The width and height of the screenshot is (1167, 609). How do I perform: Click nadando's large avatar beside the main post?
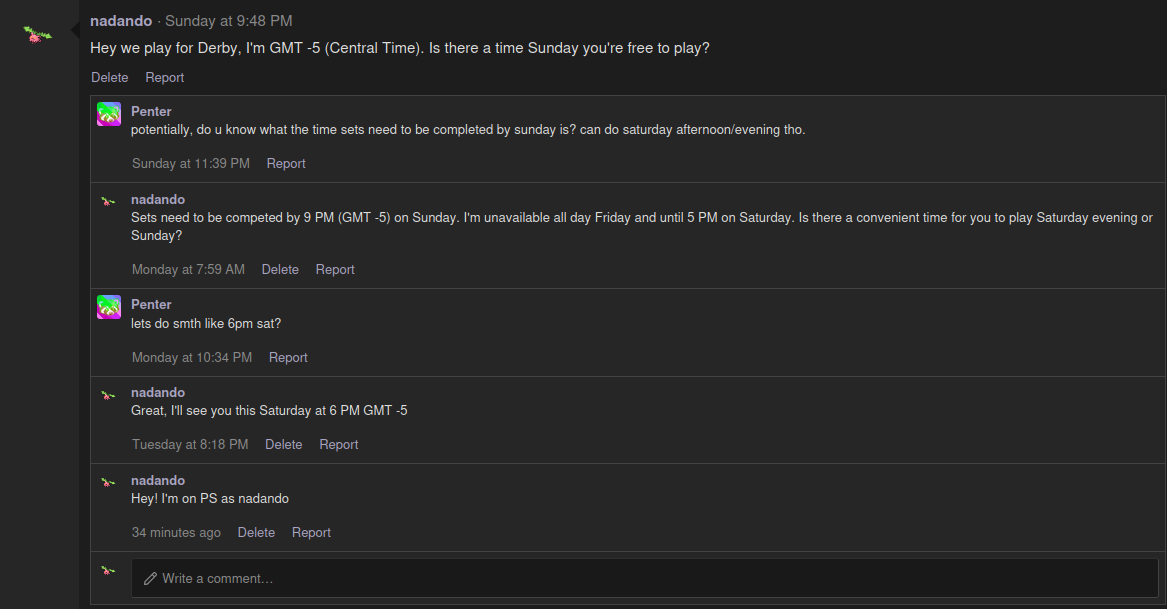[x=38, y=34]
